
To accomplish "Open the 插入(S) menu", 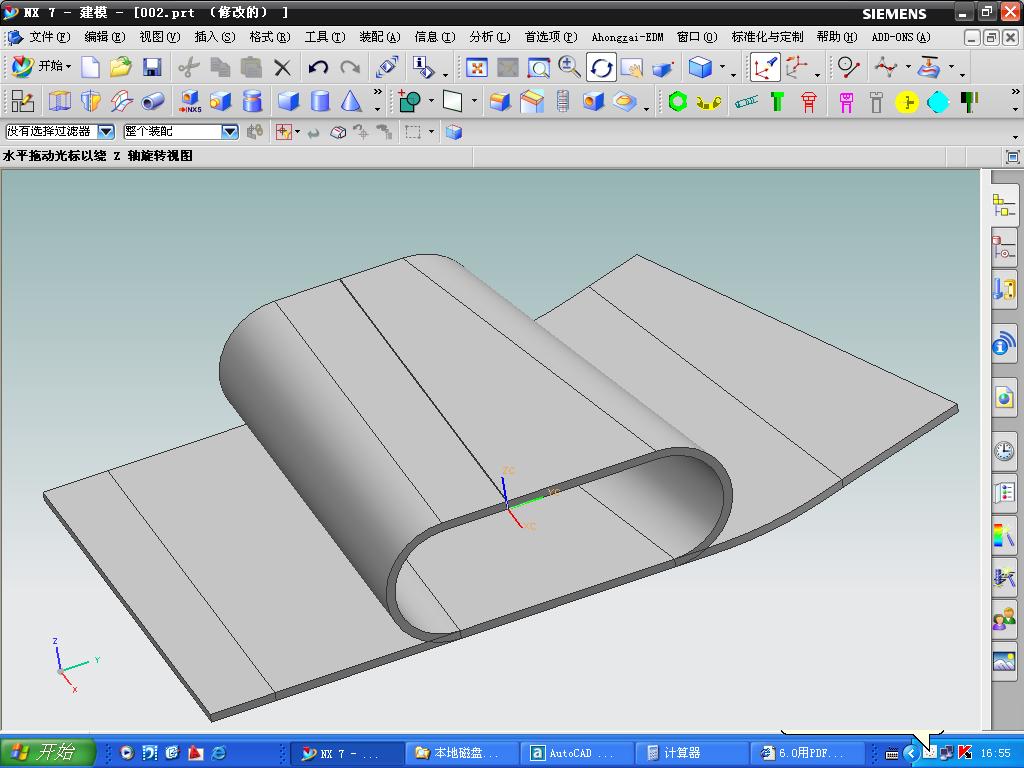I will 214,37.
